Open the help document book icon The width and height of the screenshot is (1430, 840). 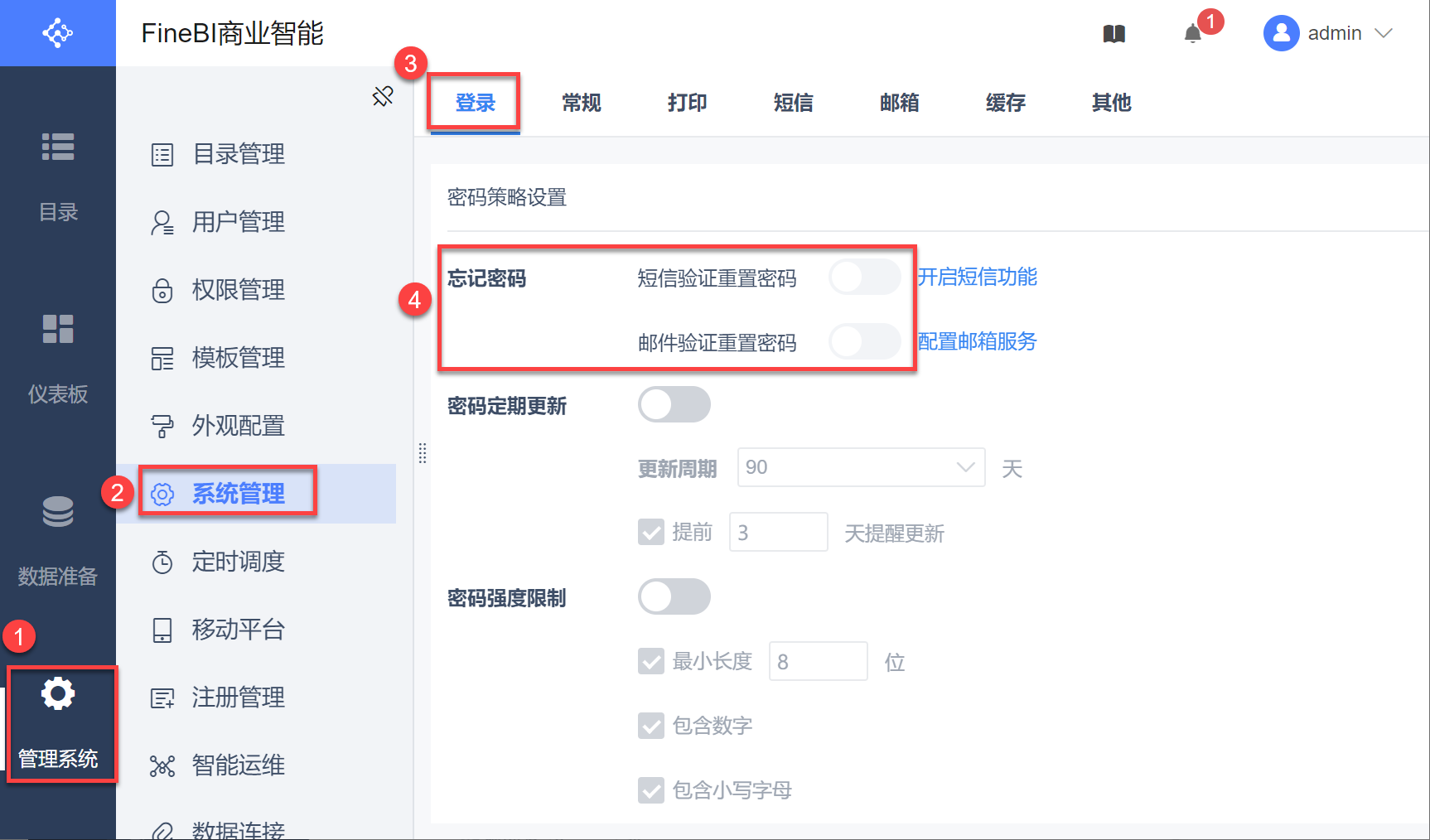[x=1114, y=34]
